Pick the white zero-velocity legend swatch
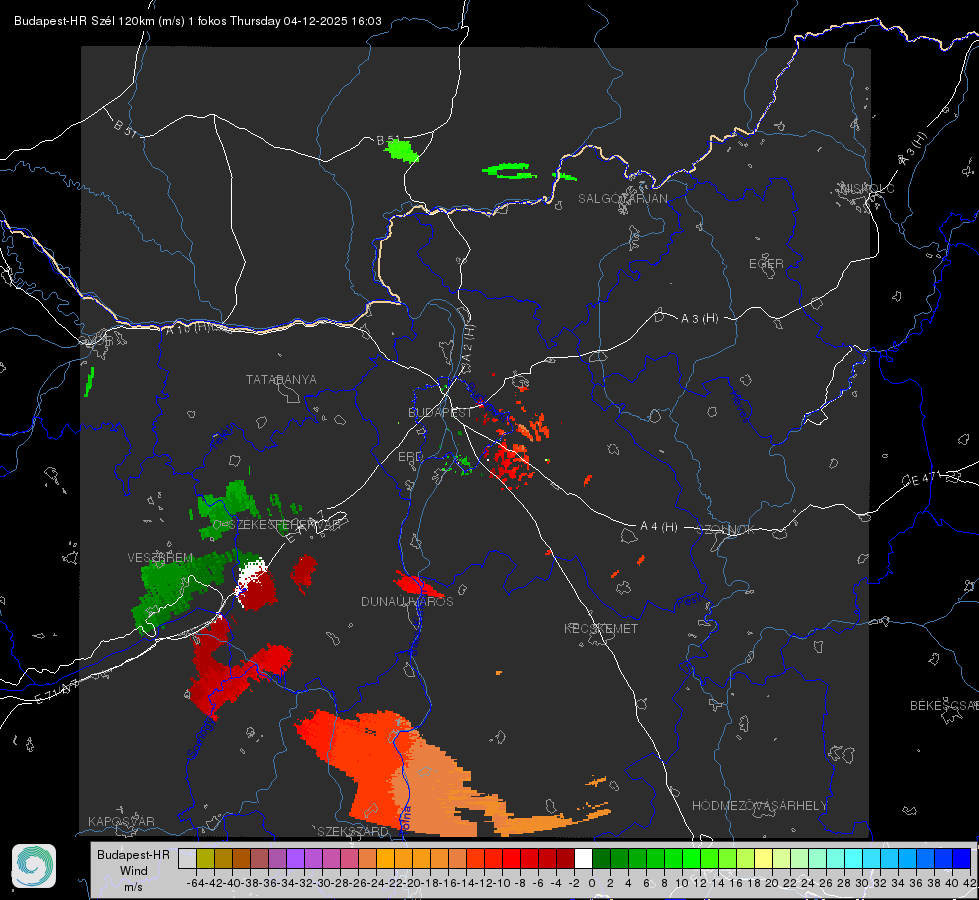Screen dimensions: 979x900 [x=583, y=858]
